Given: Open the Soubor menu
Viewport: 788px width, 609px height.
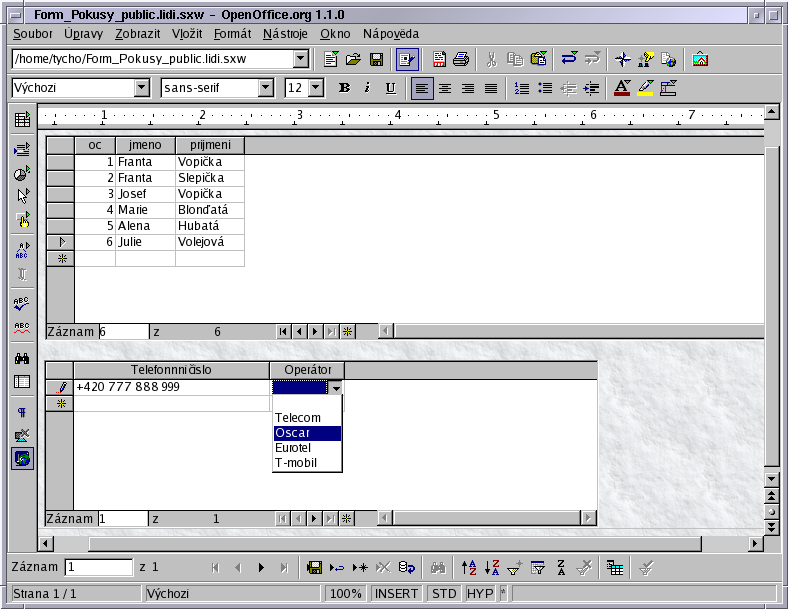Looking at the screenshot, I should click(x=33, y=34).
